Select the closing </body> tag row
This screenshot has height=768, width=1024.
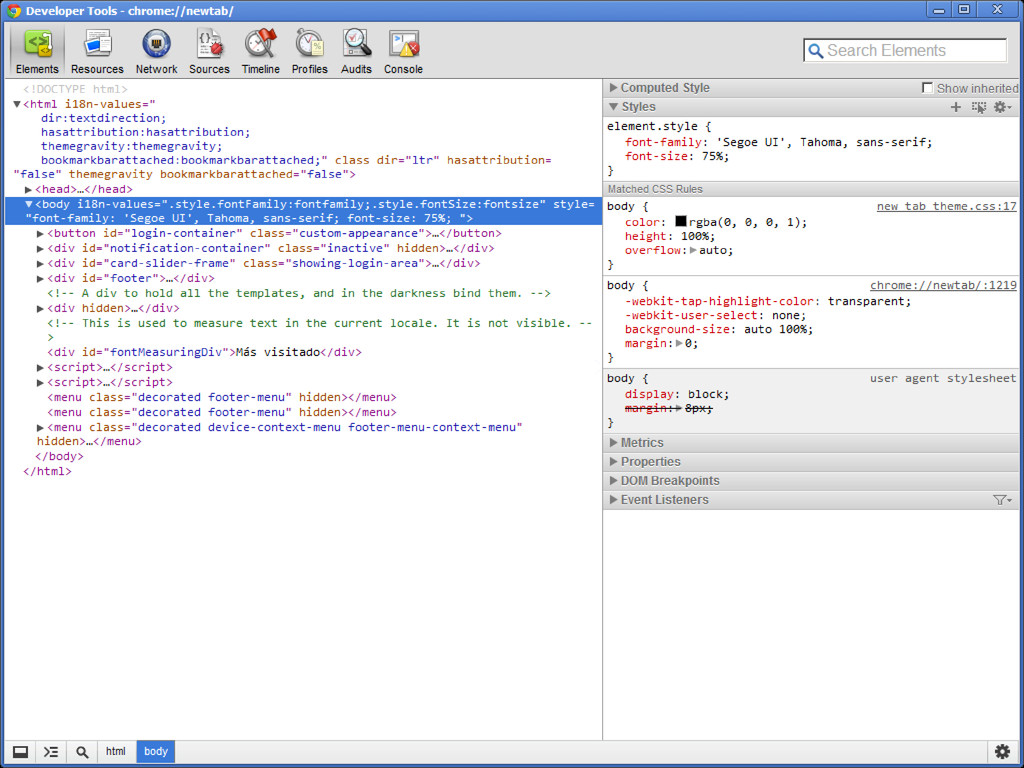click(59, 456)
